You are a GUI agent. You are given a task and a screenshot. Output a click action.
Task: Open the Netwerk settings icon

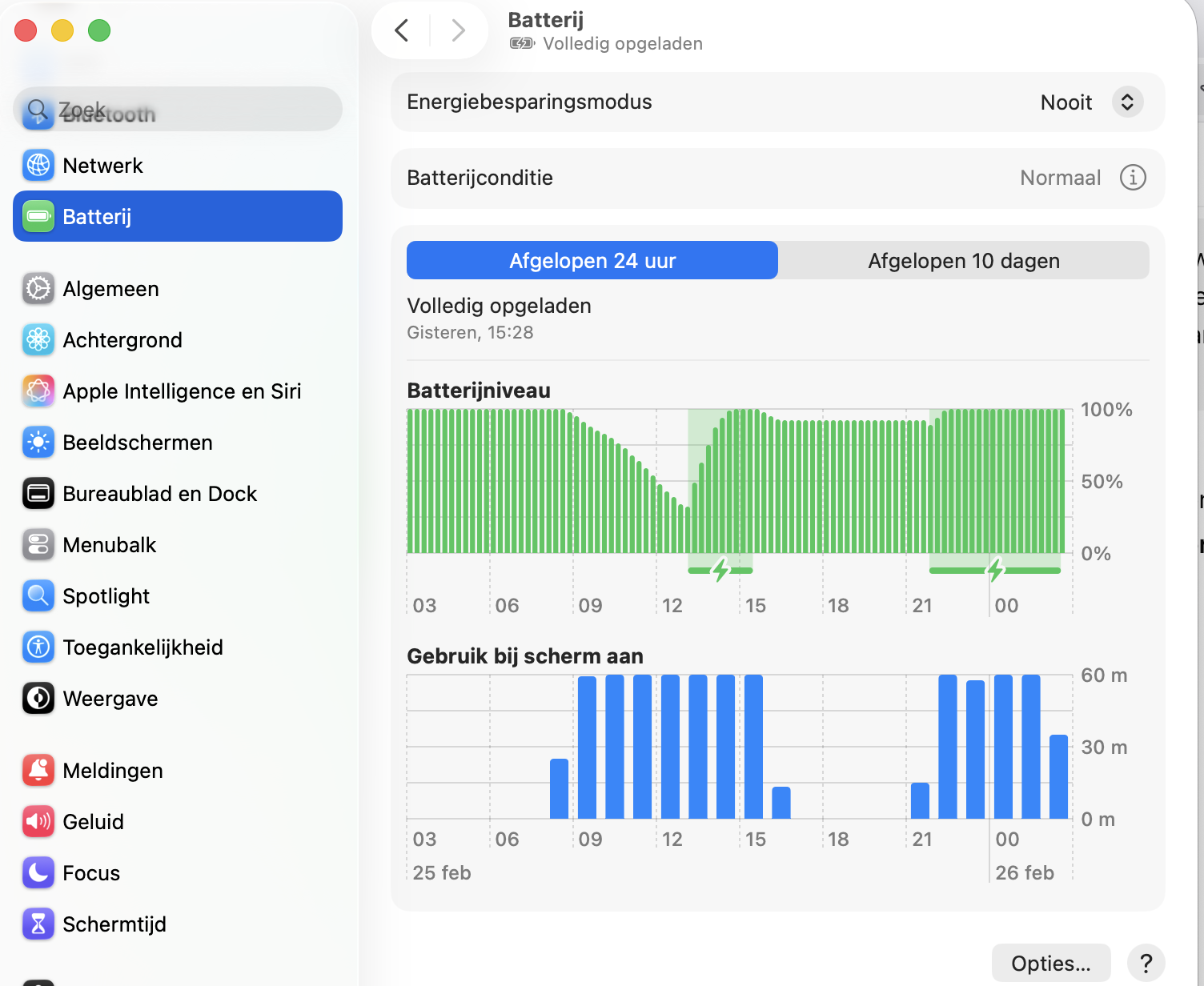click(x=38, y=165)
